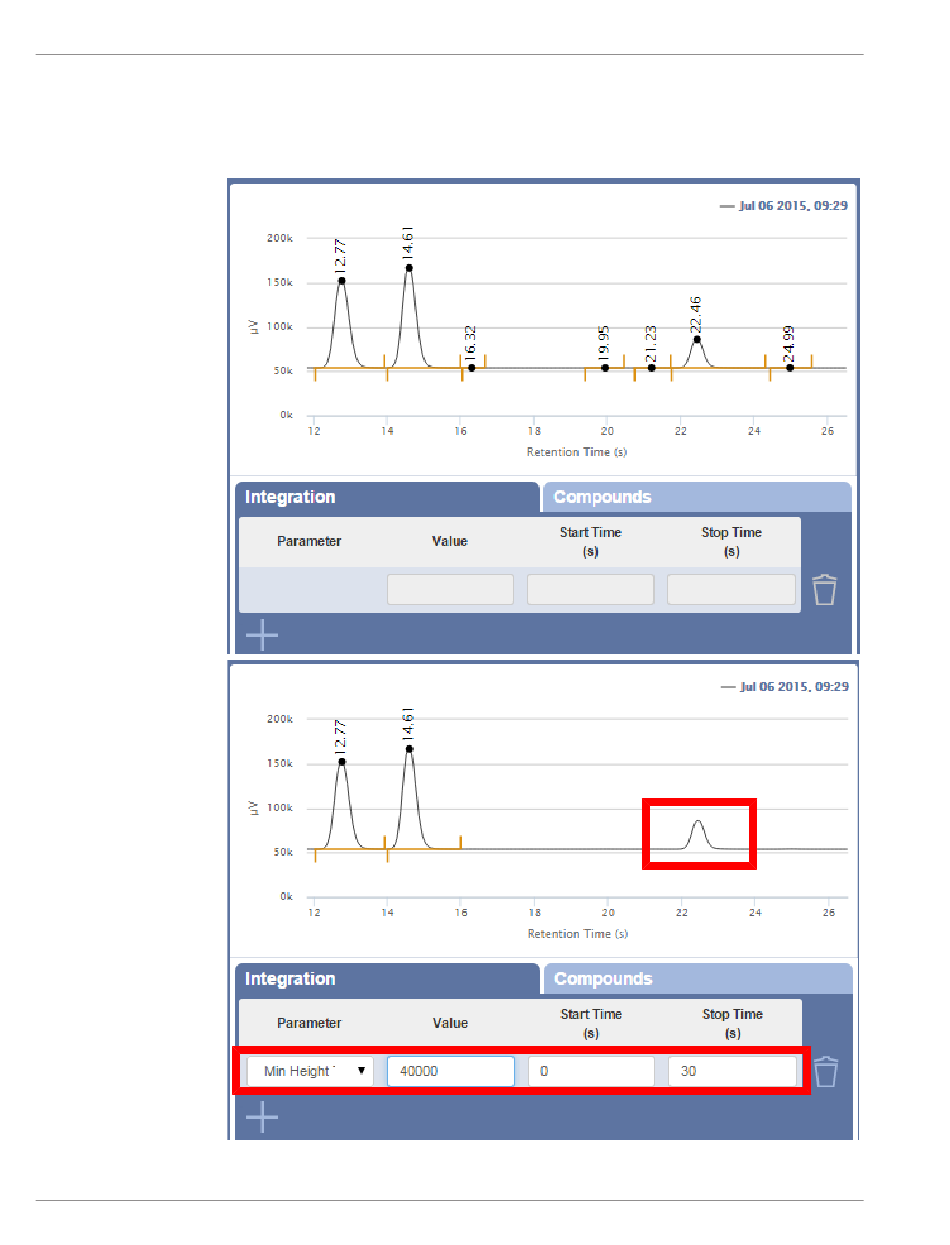The image size is (950, 1245).
Task: Select the 21.23 peak marker in upper chart
Action: click(652, 368)
